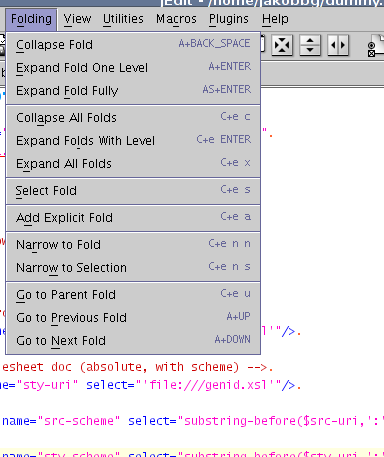Open the Macros menu

176,19
